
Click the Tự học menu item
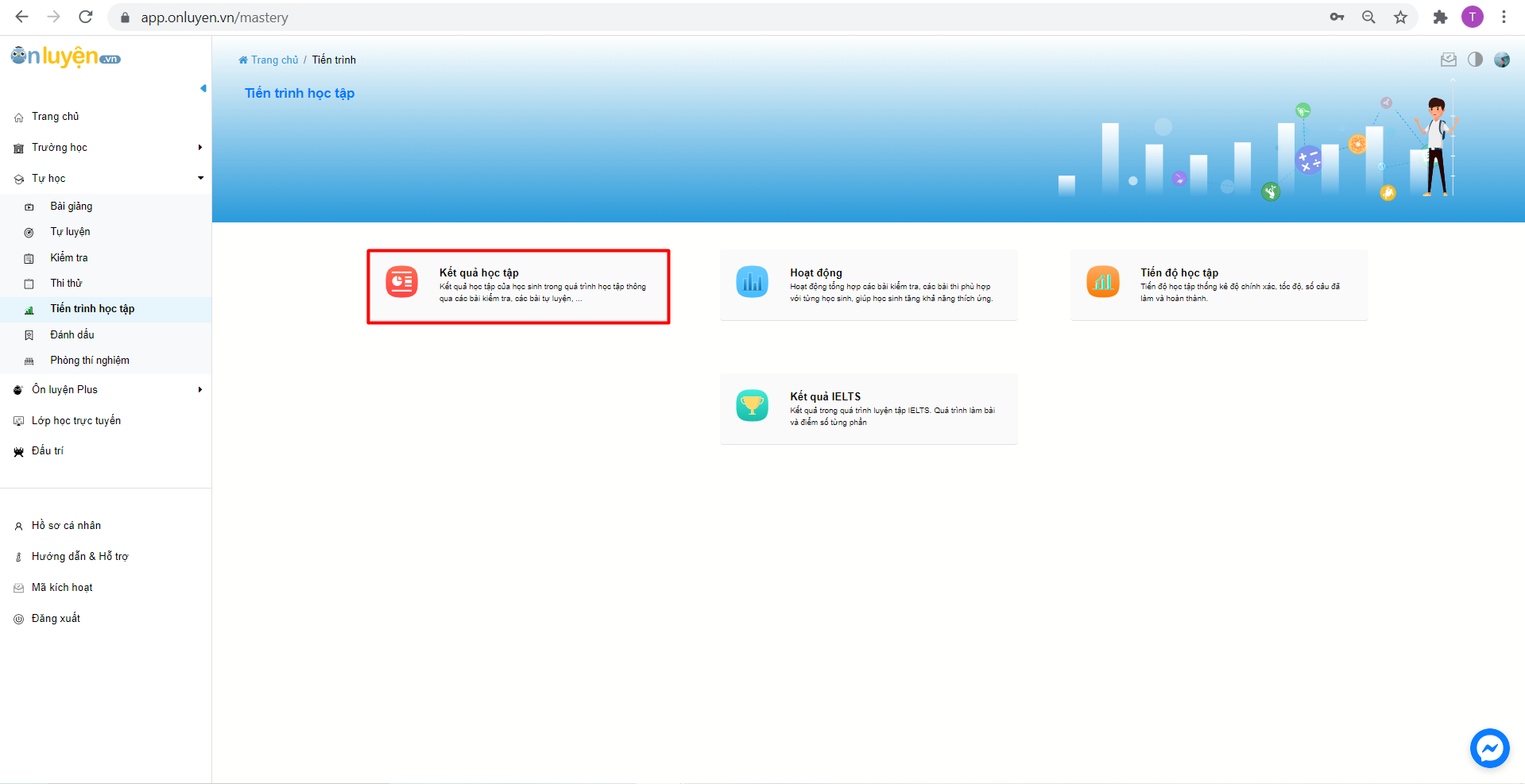pos(48,178)
